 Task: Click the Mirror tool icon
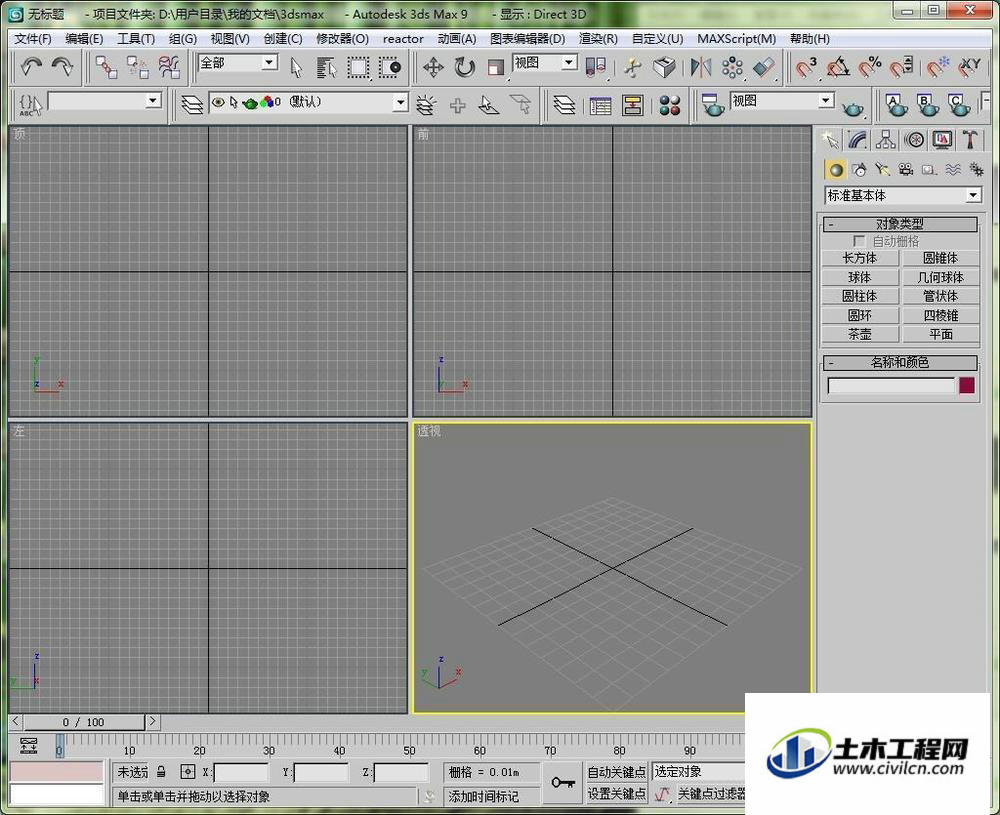pyautogui.click(x=701, y=68)
